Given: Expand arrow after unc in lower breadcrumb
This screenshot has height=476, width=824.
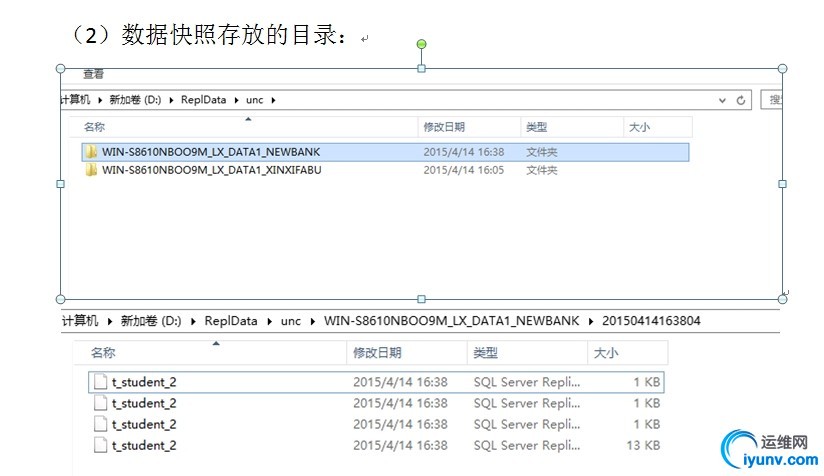Looking at the screenshot, I should click(x=313, y=322).
